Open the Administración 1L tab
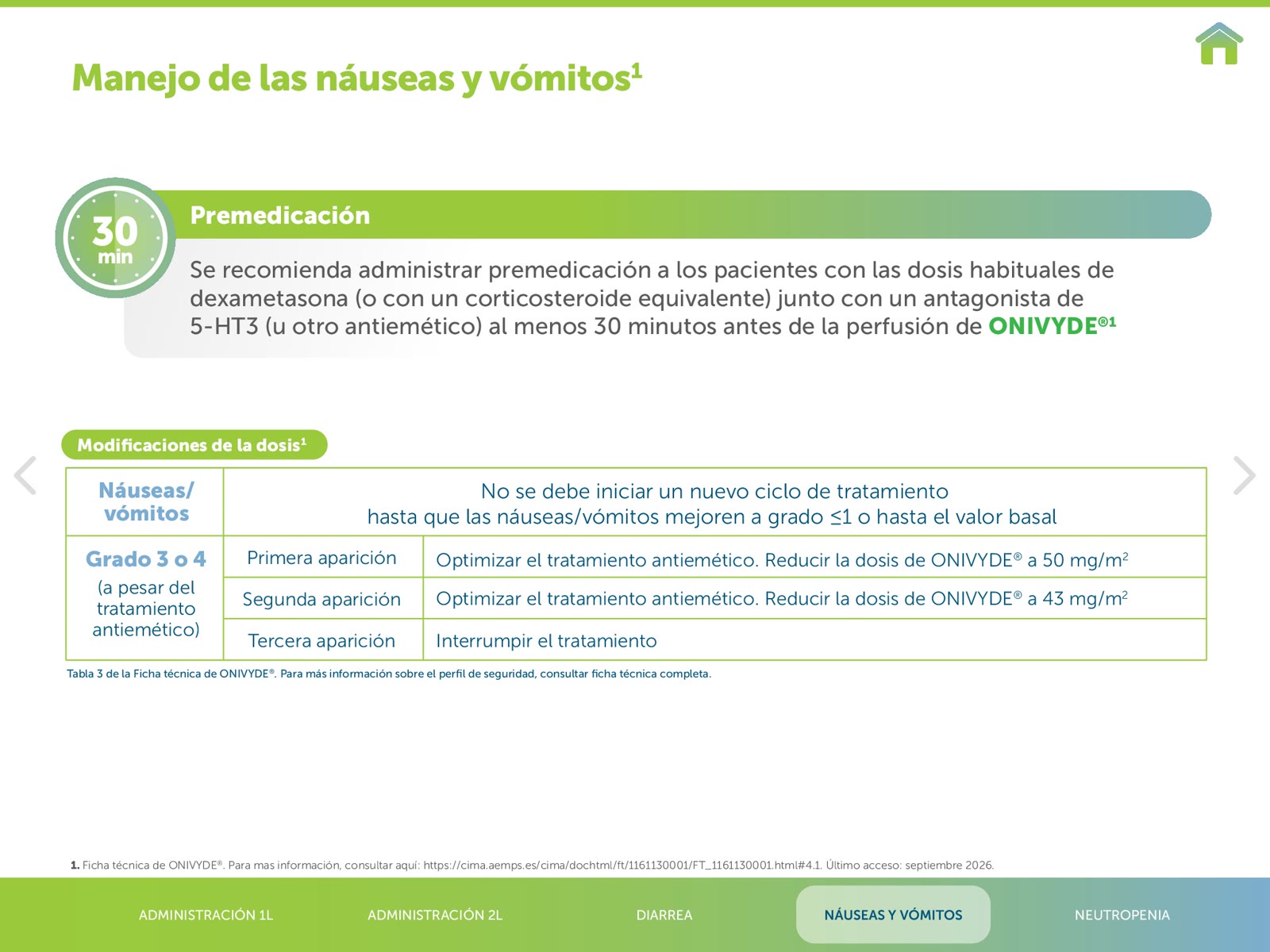Viewport: 1270px width, 952px height. coord(206,915)
